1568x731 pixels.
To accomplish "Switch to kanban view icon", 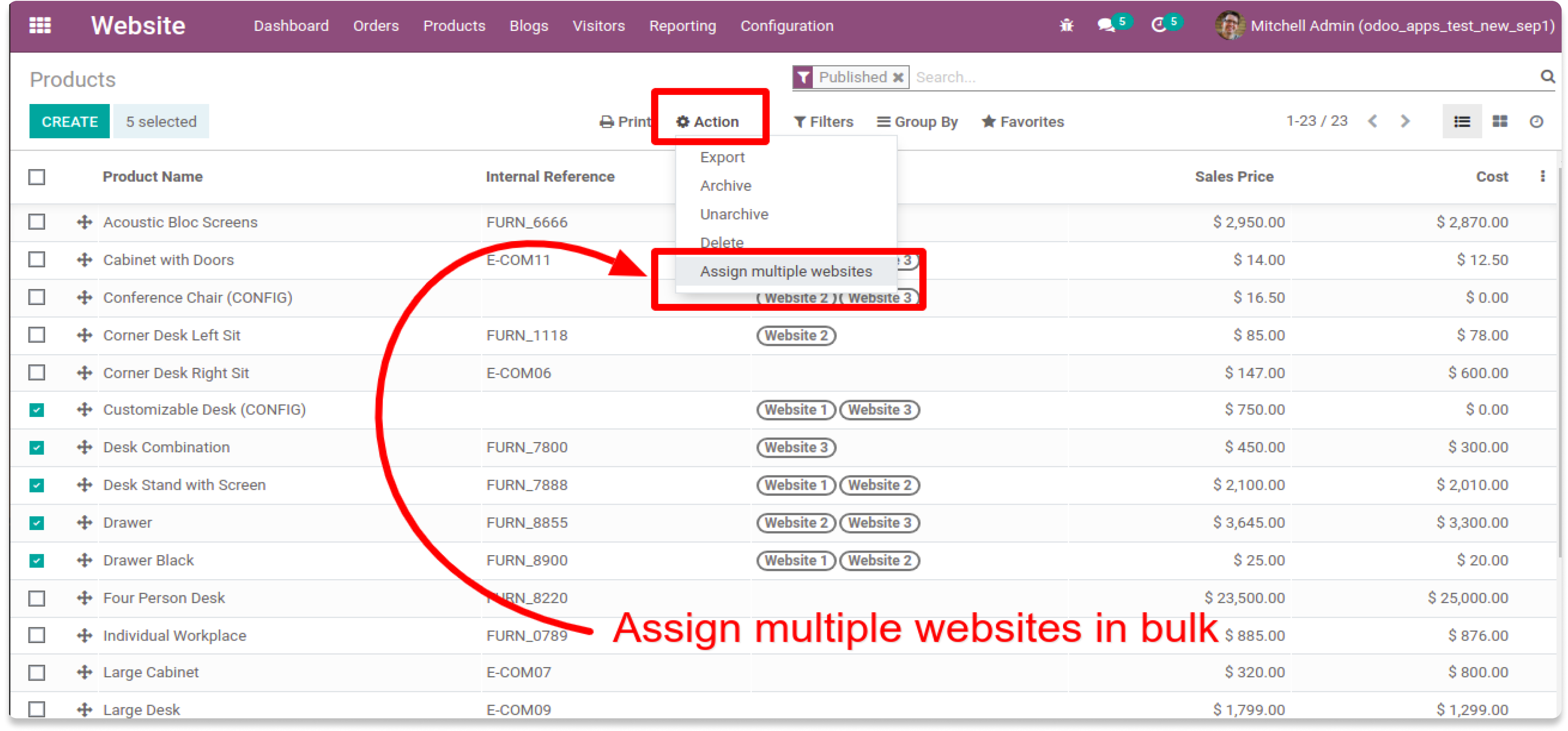I will click(x=1500, y=122).
